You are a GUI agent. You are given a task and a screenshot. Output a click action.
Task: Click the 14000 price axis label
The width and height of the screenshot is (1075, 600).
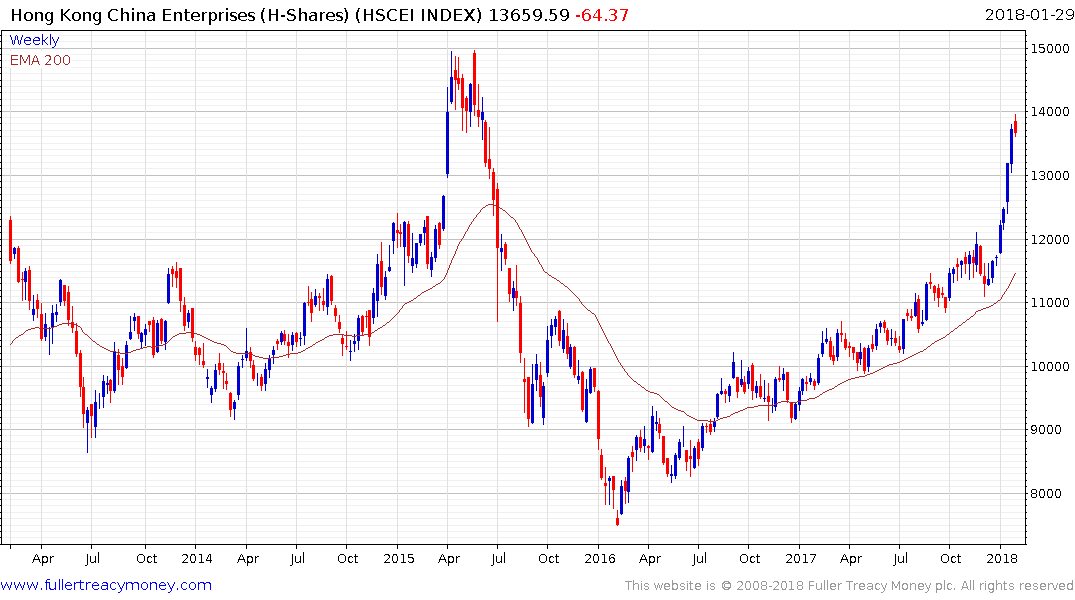[x=1049, y=111]
